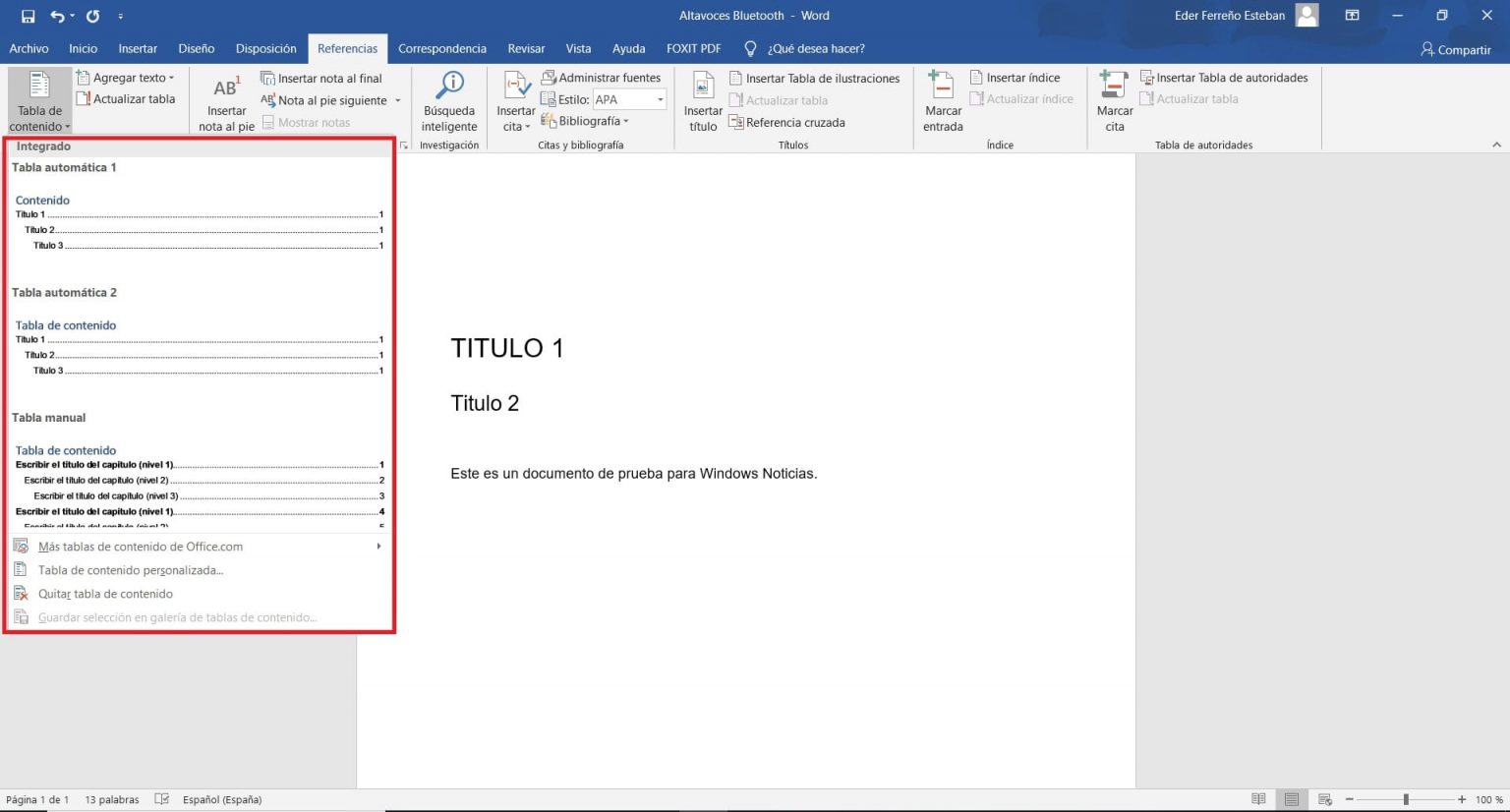Open the Vista ribbon tab
Image resolution: width=1510 pixels, height=812 pixels.
coord(578,48)
